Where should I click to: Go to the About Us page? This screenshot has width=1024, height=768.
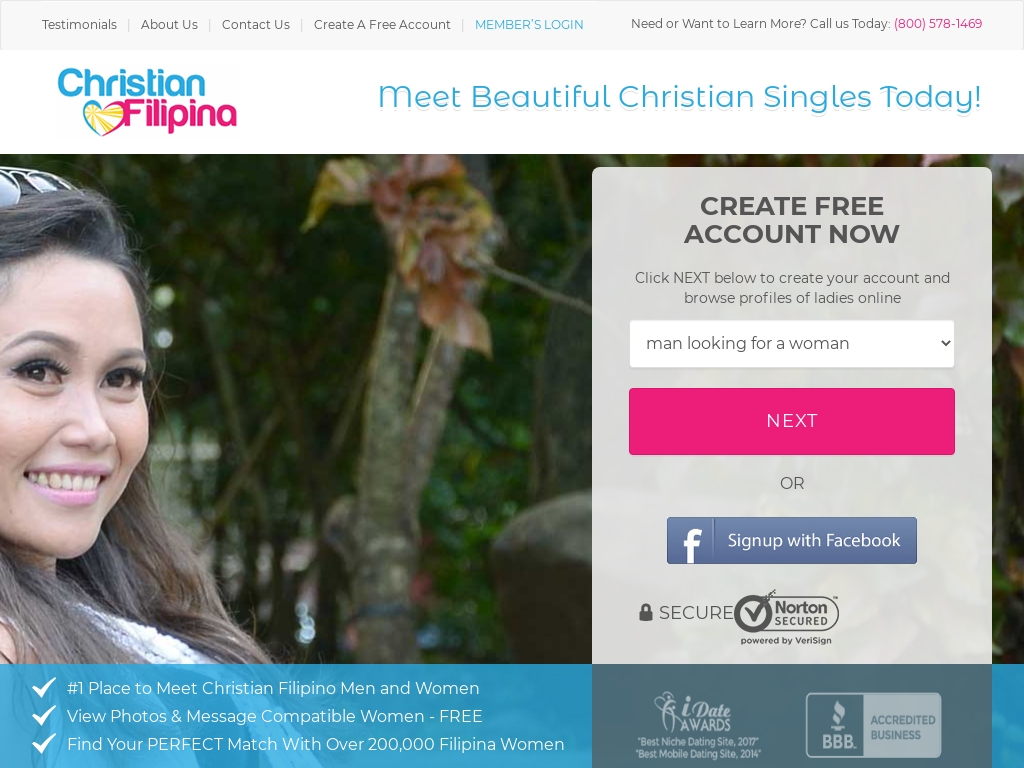(169, 25)
